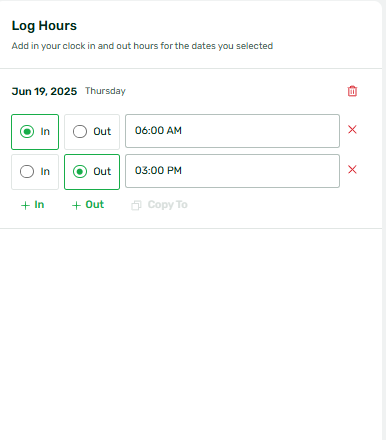Viewport: 386px width, 440px height.
Task: Click the clock in and out instructions text
Action: pyautogui.click(x=142, y=46)
